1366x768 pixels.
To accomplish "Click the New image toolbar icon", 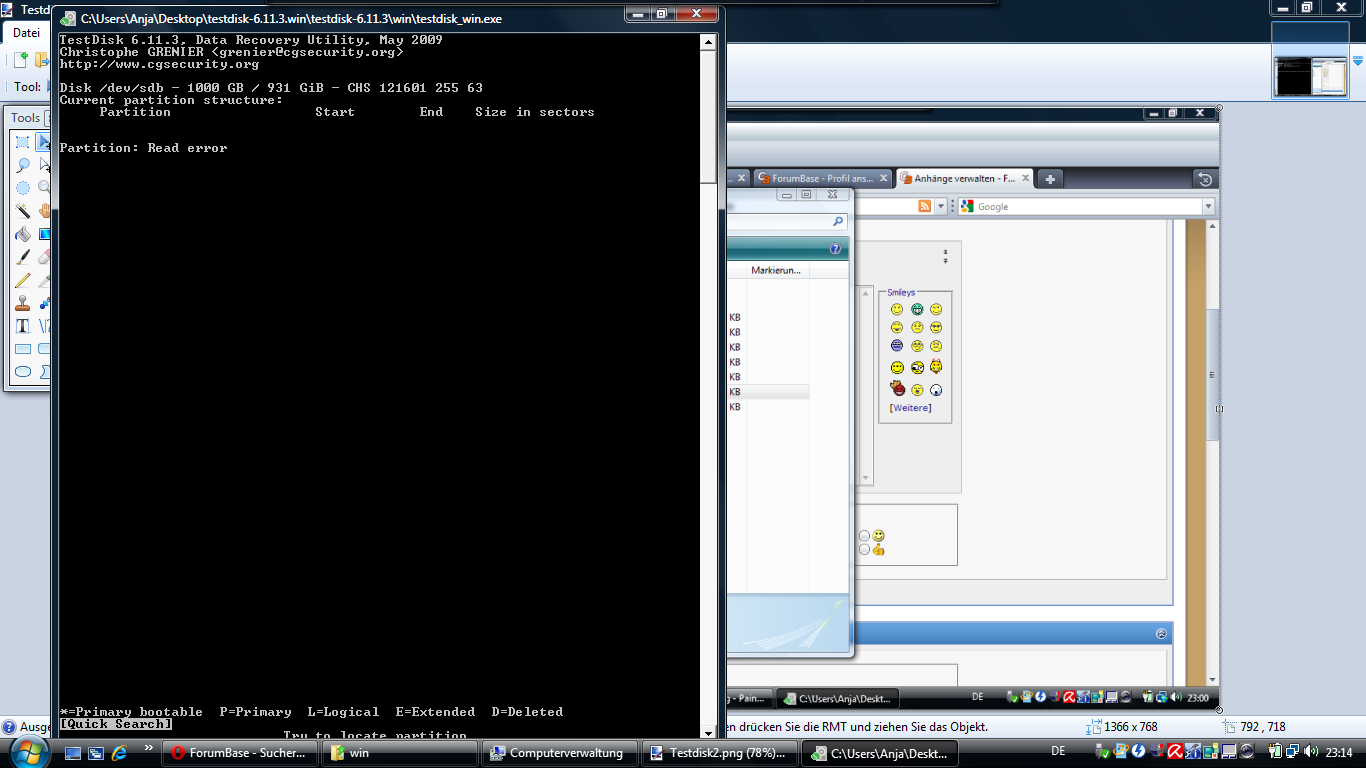I will click(x=20, y=60).
